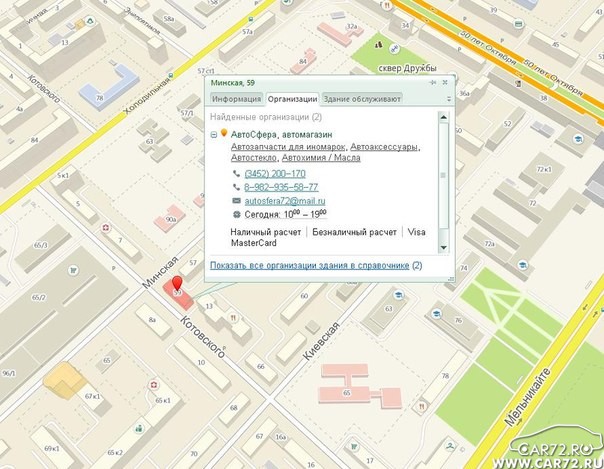Click the Киевская street label

(x=321, y=341)
